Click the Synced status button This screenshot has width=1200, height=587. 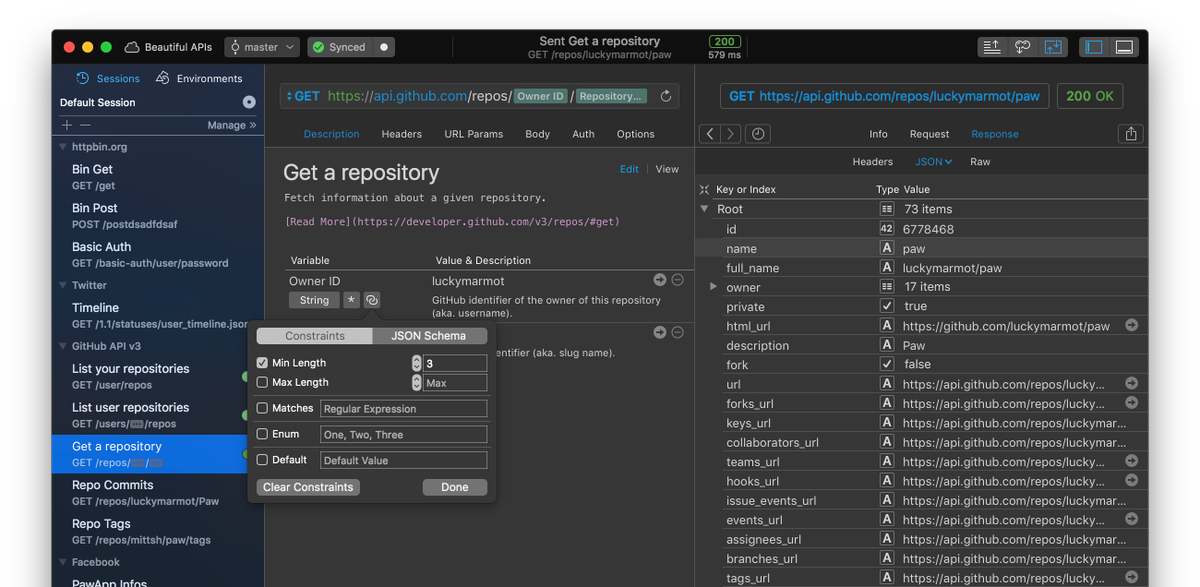(339, 47)
